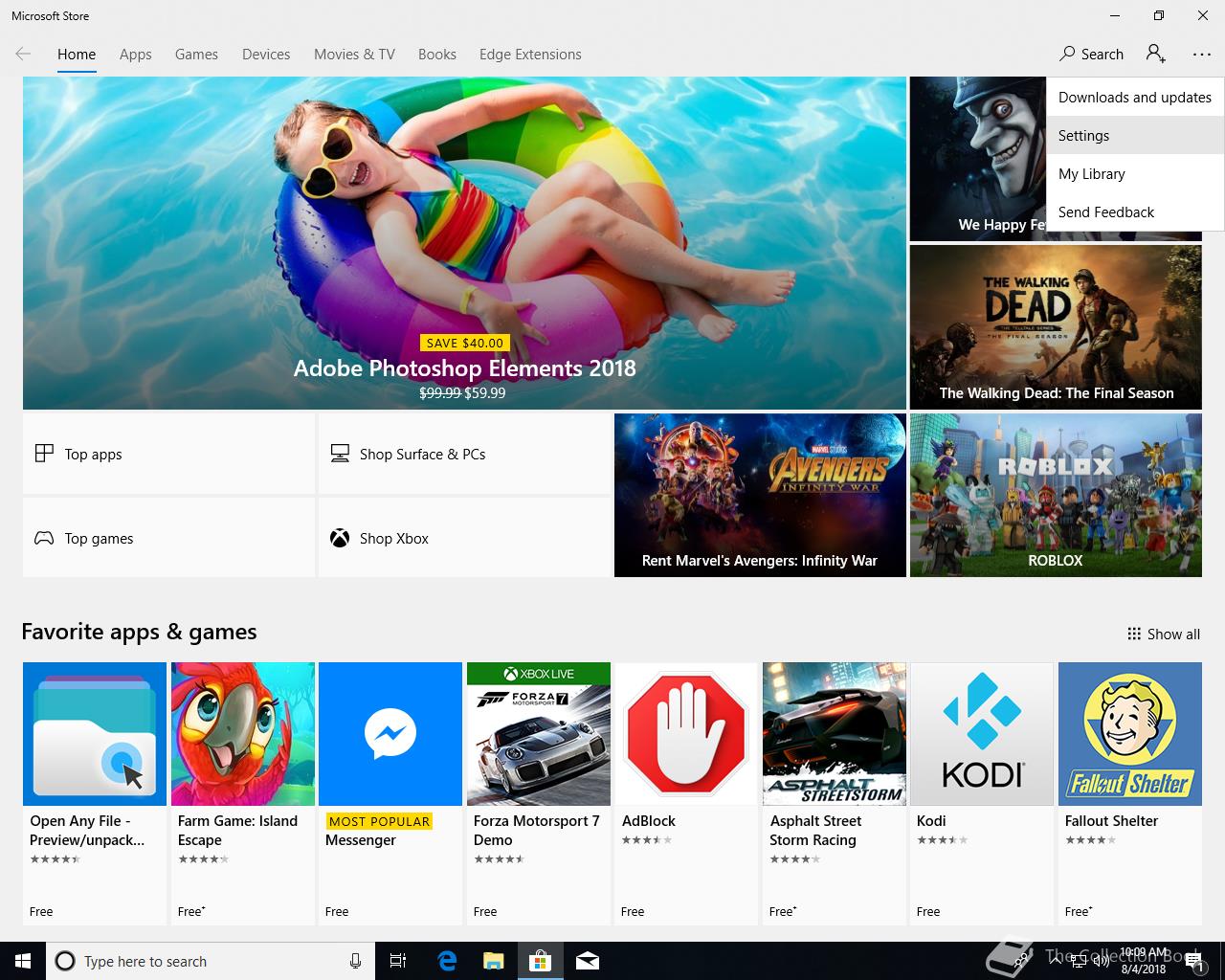1225x980 pixels.
Task: Open Asphalt Street Storm Racing card
Action: tap(835, 793)
